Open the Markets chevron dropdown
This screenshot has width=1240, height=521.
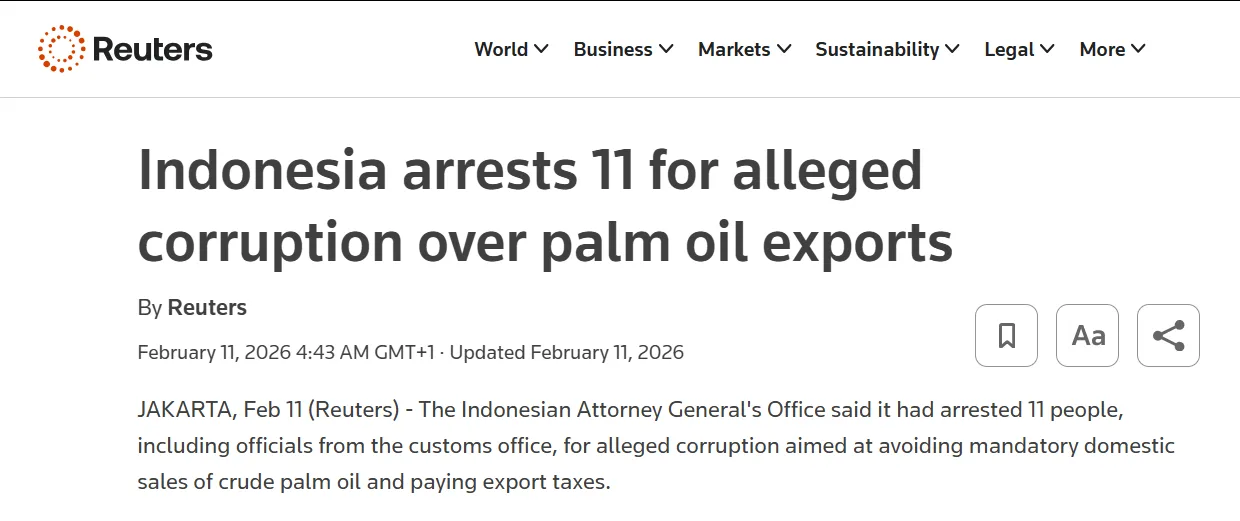click(784, 49)
